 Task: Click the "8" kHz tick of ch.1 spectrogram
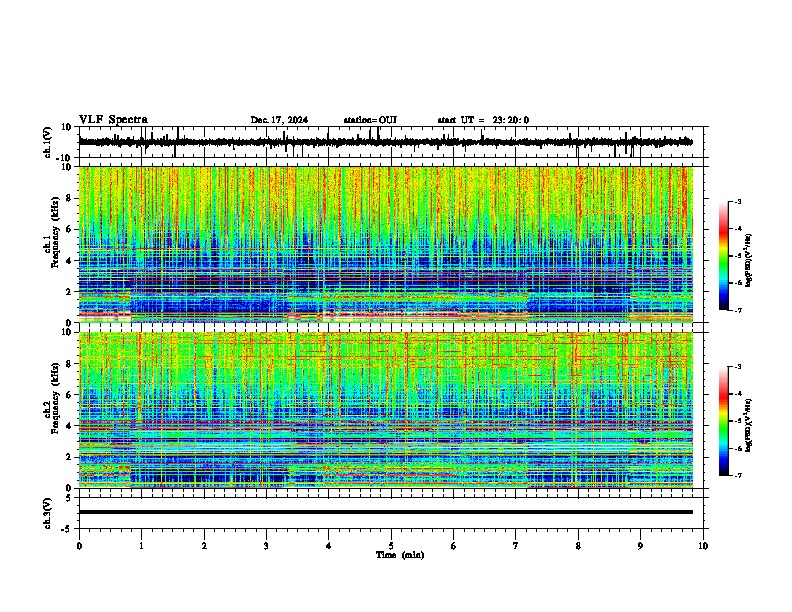pyautogui.click(x=70, y=198)
